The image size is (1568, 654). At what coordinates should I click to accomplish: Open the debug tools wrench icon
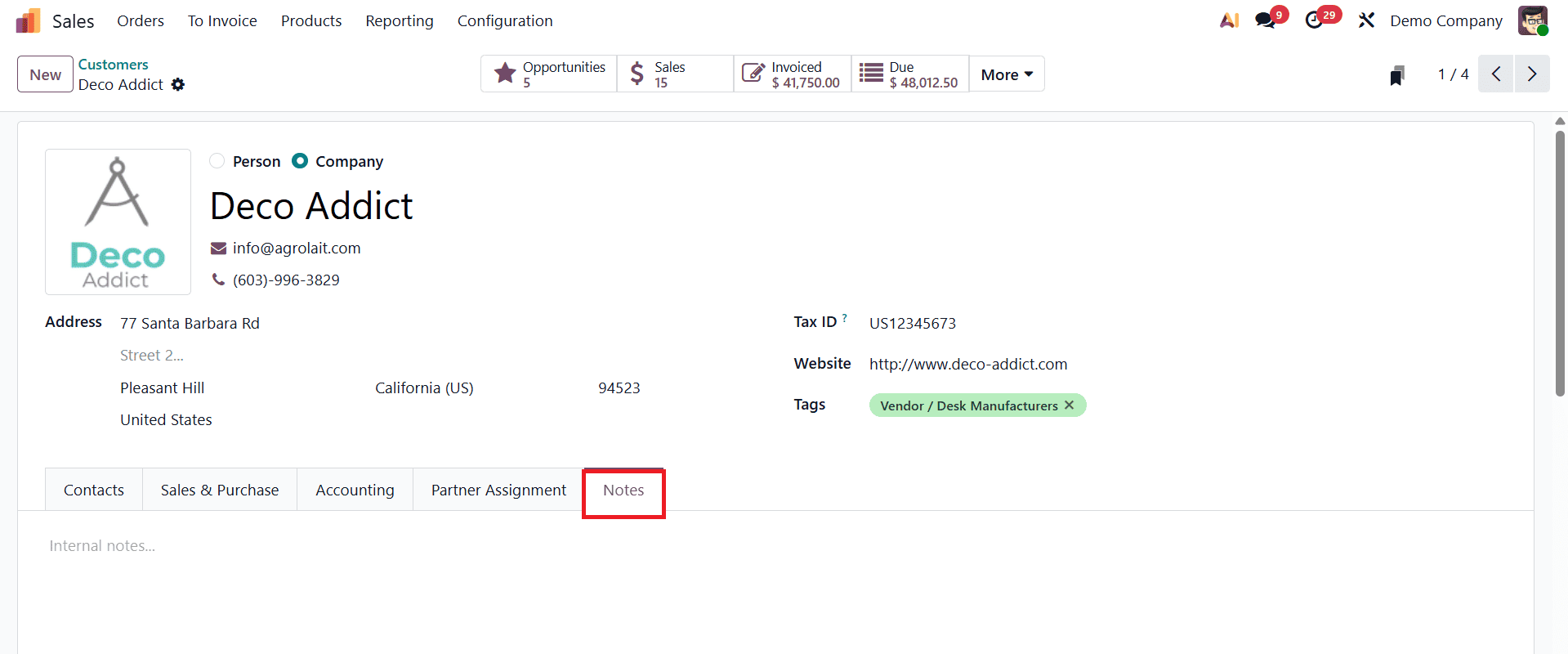[1366, 20]
